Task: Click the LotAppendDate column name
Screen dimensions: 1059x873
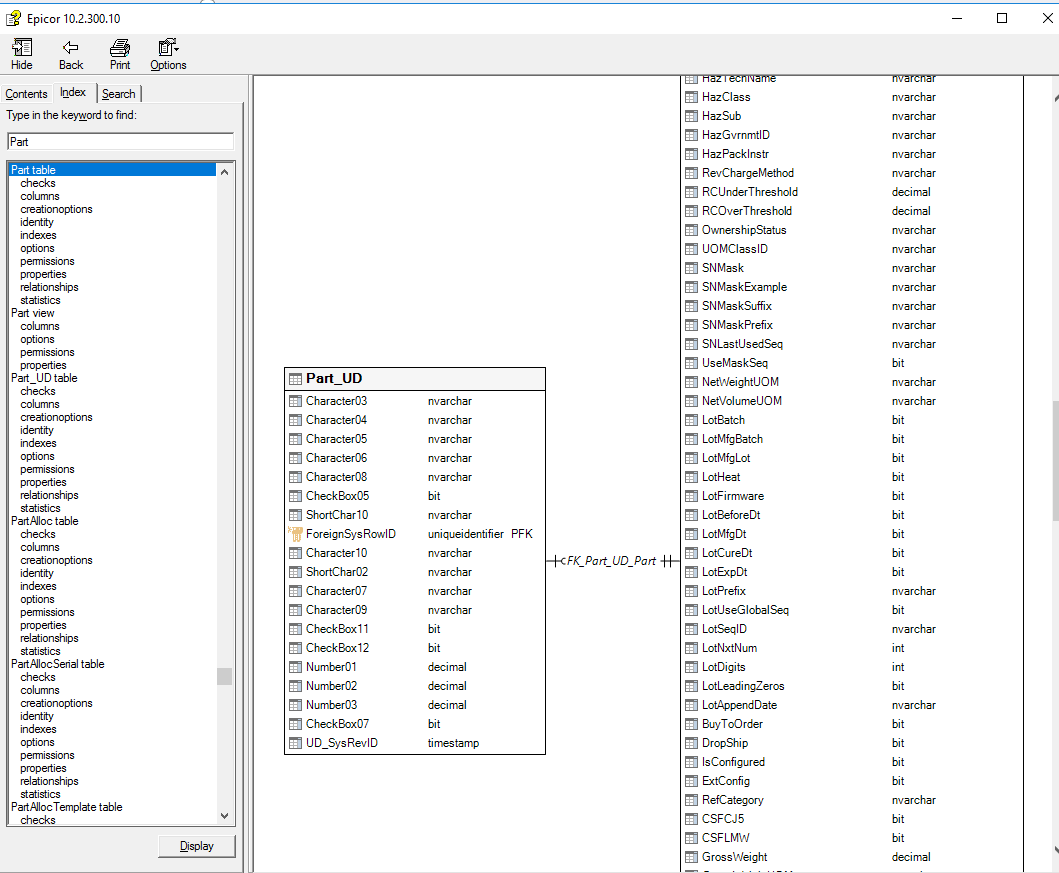Action: (x=740, y=706)
